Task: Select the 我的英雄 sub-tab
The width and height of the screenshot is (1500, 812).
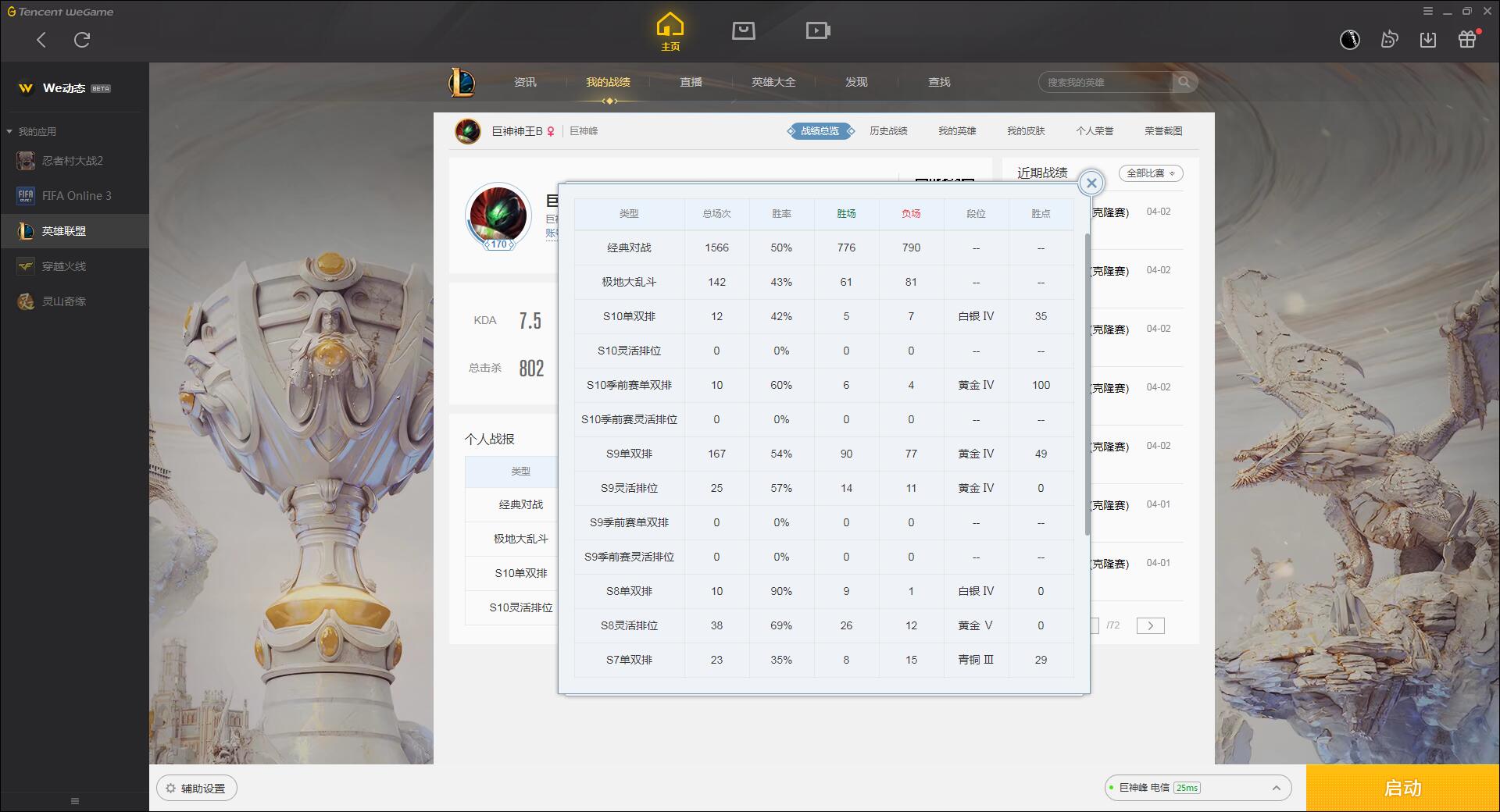Action: coord(957,131)
